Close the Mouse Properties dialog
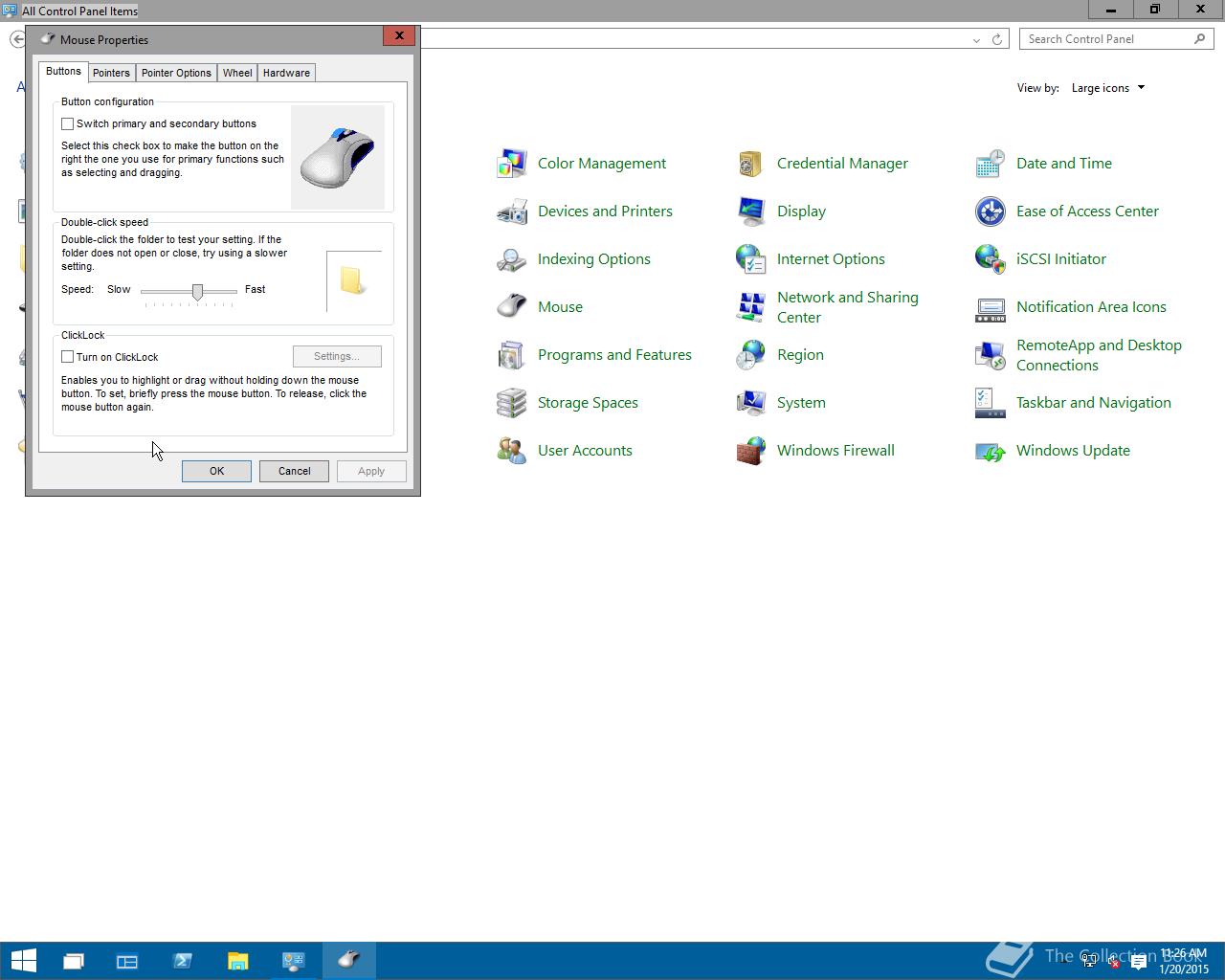 (399, 35)
